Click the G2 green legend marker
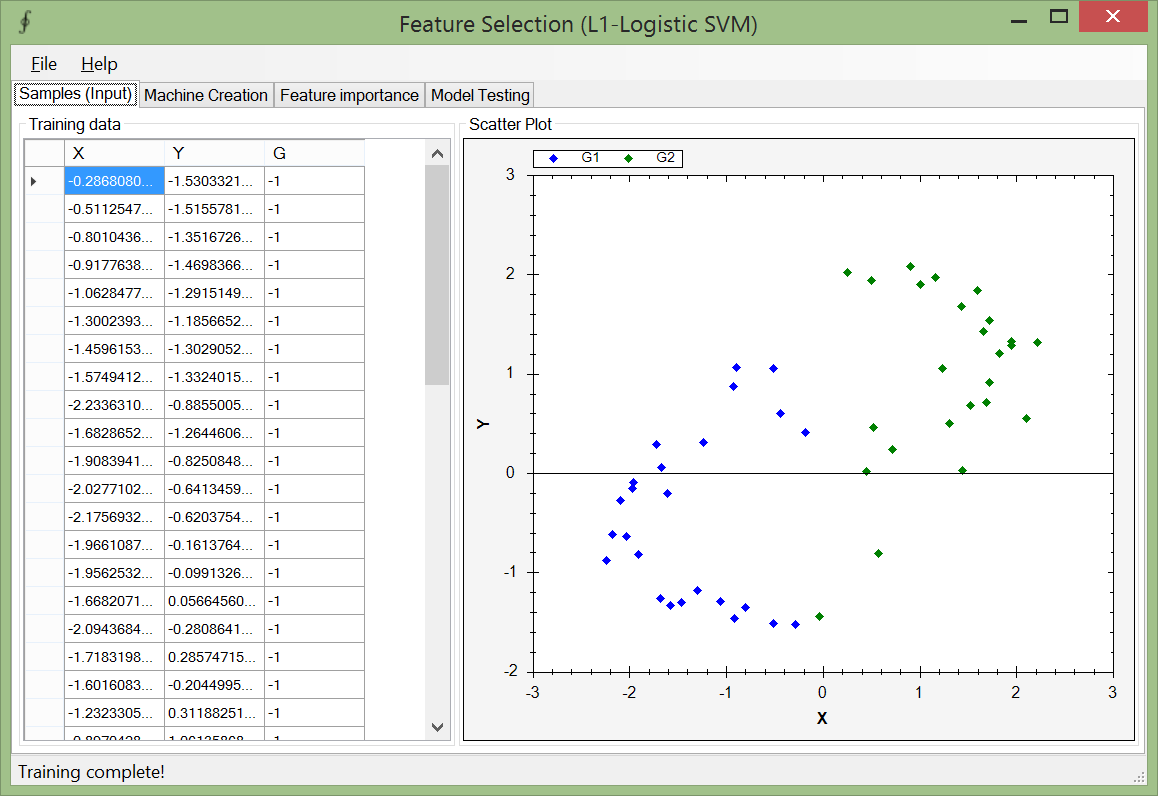Image resolution: width=1158 pixels, height=796 pixels. [628, 158]
